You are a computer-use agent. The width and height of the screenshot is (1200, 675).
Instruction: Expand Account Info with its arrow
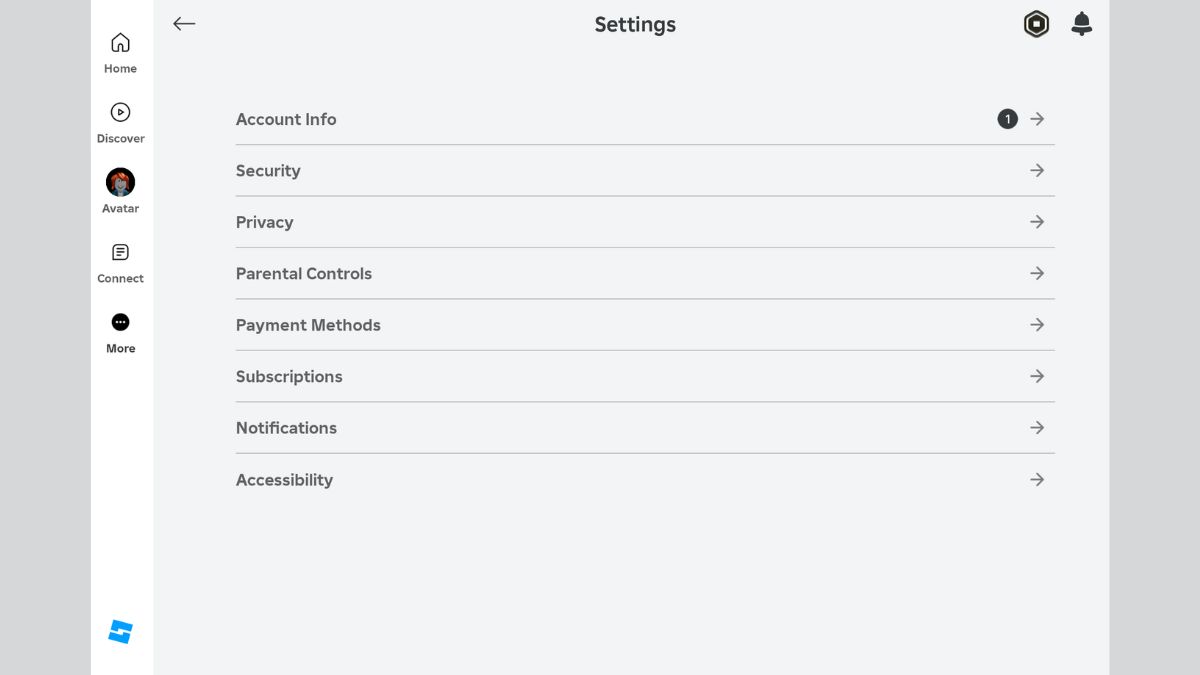pos(1037,119)
